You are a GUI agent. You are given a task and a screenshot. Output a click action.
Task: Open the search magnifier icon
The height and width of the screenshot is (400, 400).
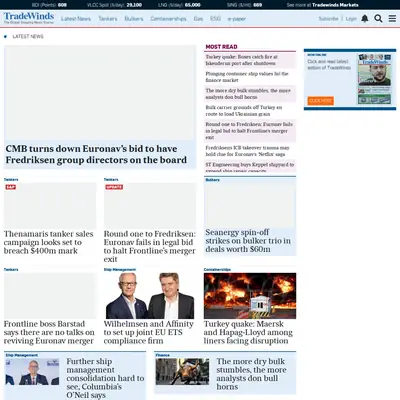[x=378, y=19]
